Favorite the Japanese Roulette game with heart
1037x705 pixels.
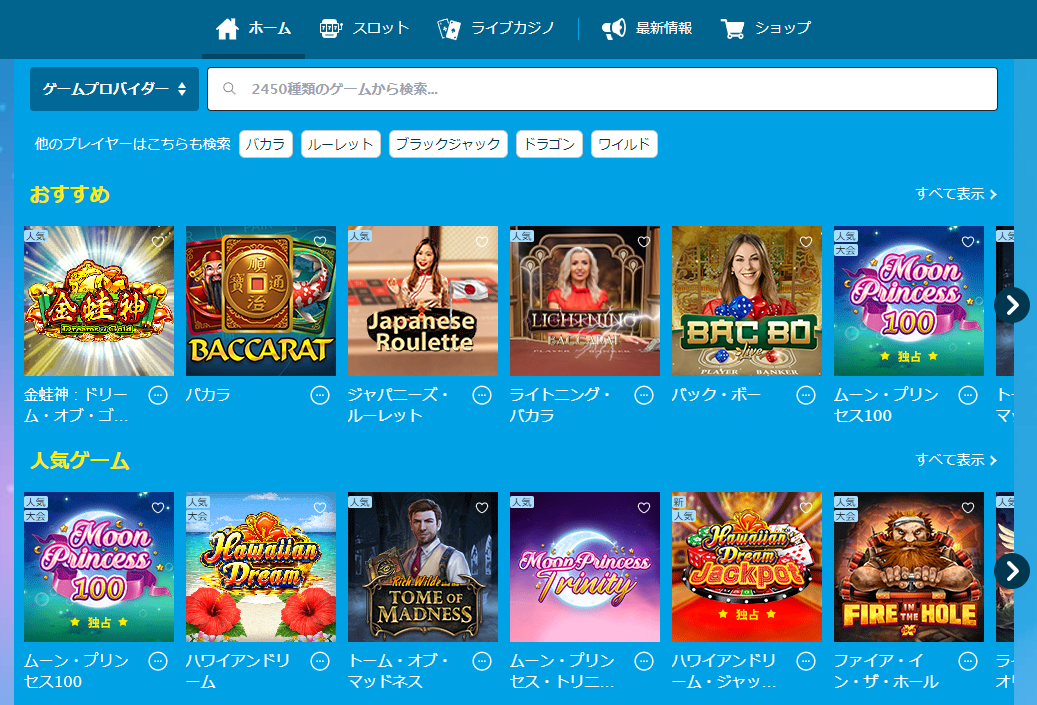[482, 242]
